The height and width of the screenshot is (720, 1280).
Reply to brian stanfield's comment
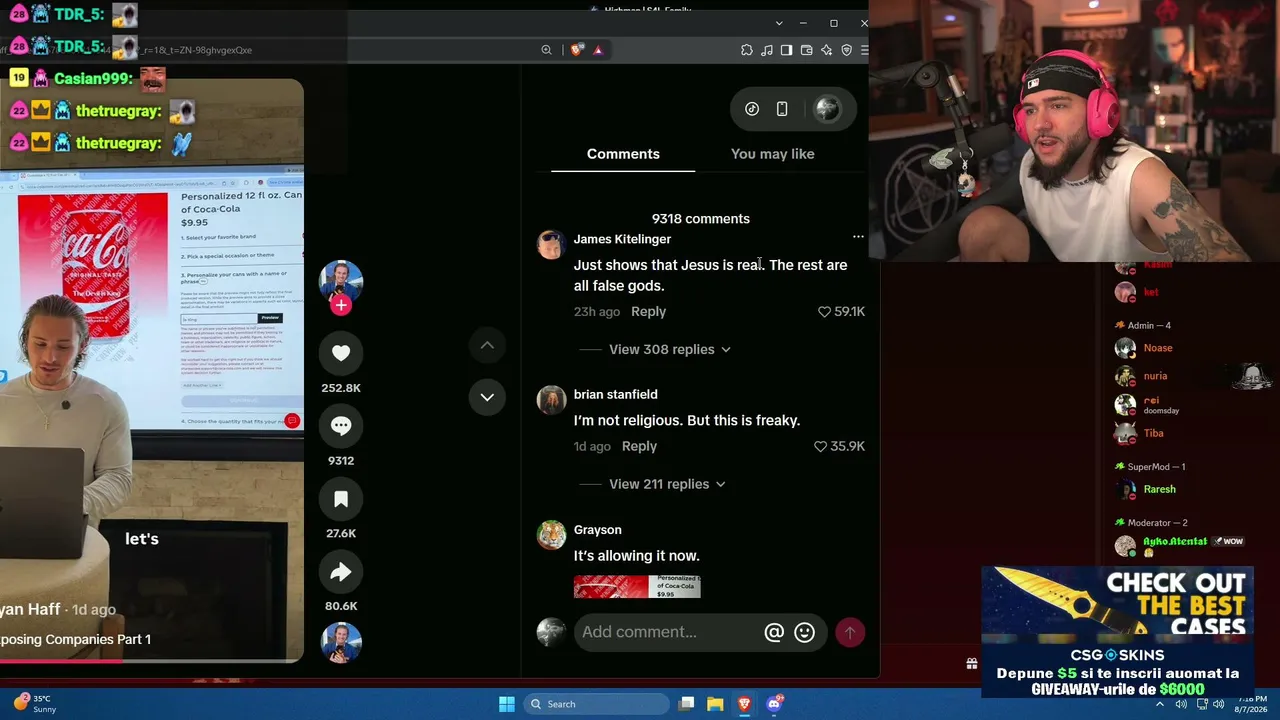(639, 447)
